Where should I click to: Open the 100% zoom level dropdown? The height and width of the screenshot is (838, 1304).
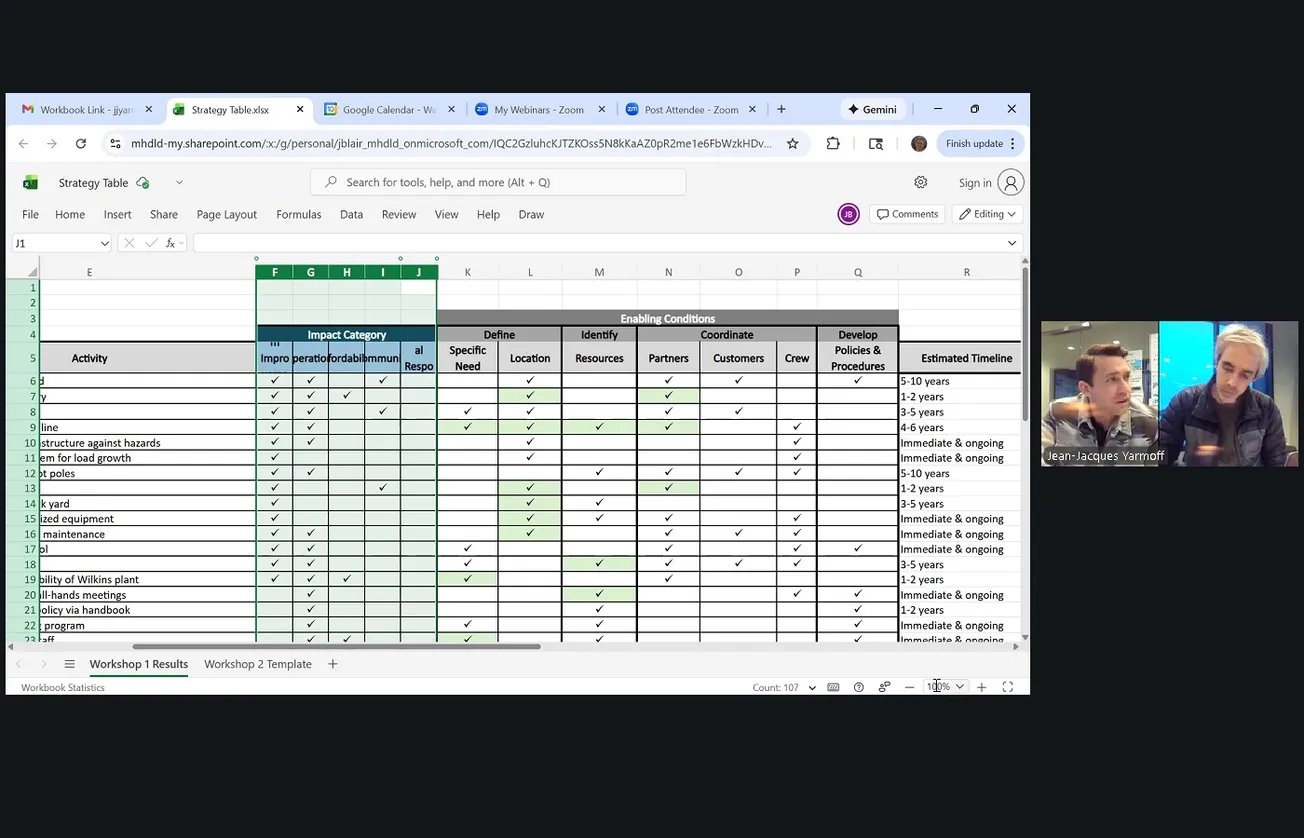[960, 687]
